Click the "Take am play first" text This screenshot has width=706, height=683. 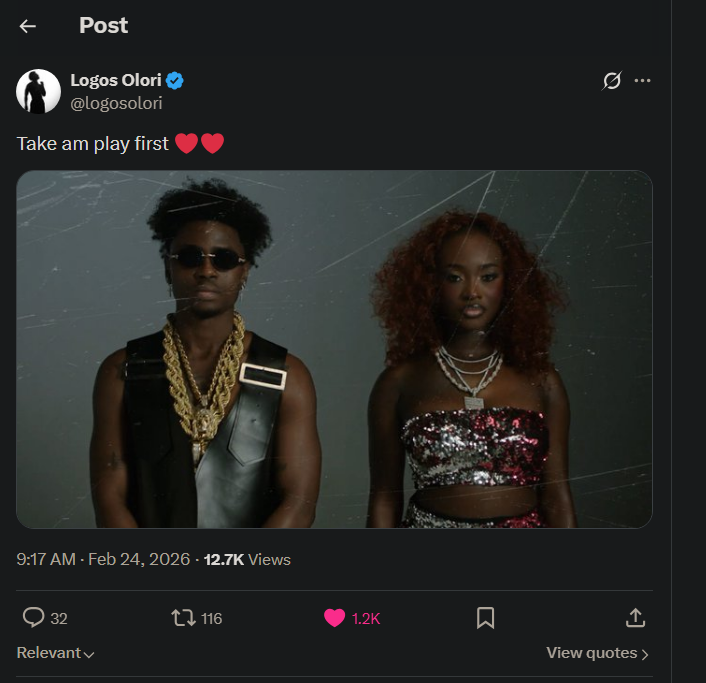click(x=93, y=144)
